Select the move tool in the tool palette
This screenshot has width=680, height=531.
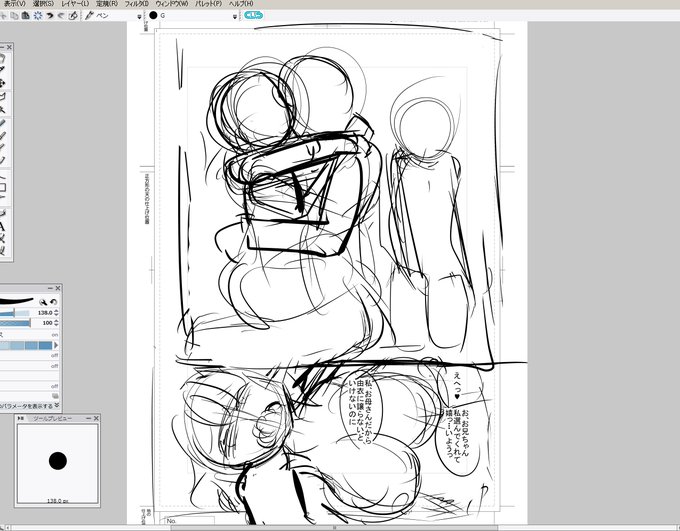[x=3, y=82]
